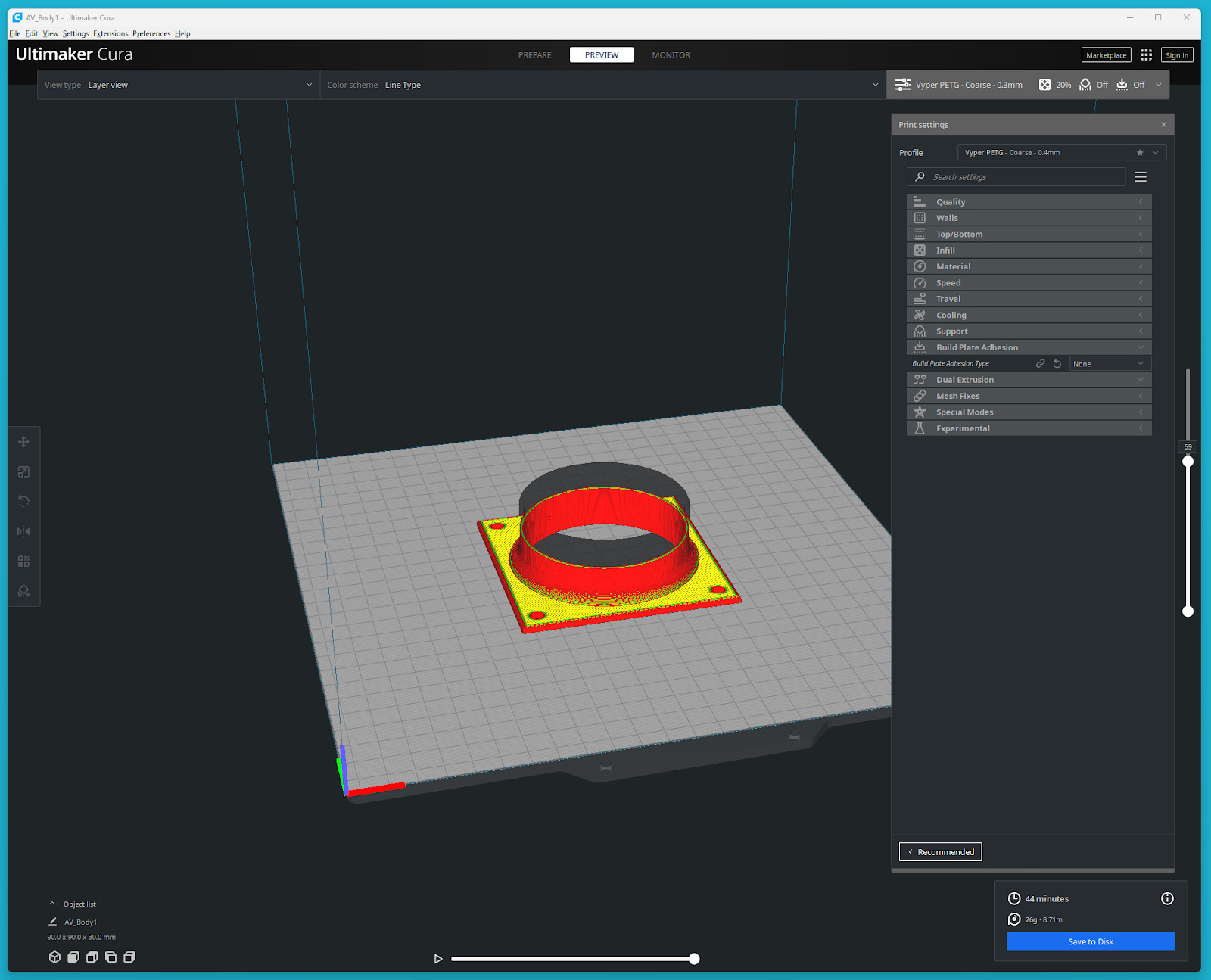Select the Scale tool in left toolbar
Image resolution: width=1211 pixels, height=980 pixels.
[23, 471]
